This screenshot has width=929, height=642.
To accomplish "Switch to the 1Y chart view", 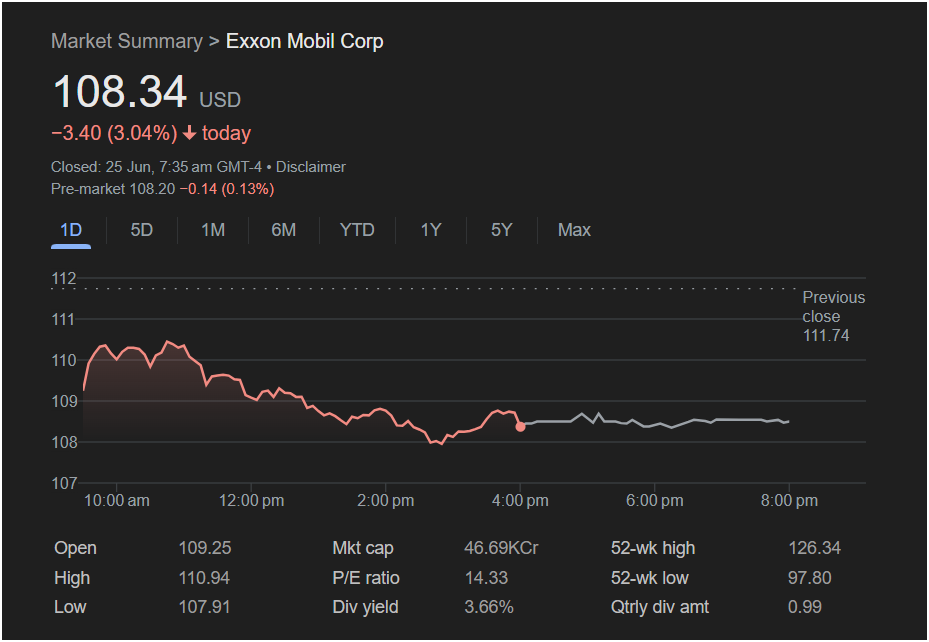I will point(431,230).
